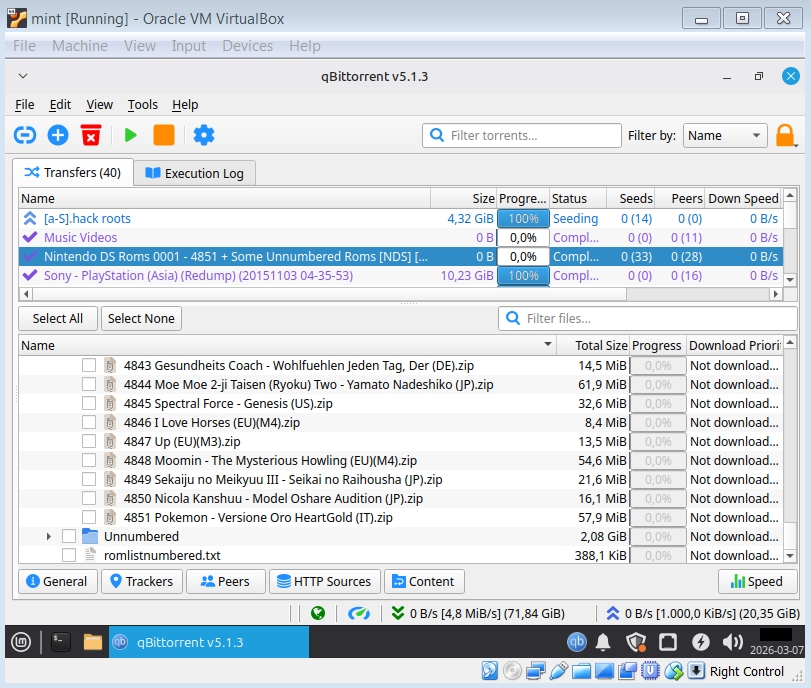Click the orange lock icon in the toolbar
Image resolution: width=811 pixels, height=688 pixels.
[785, 136]
